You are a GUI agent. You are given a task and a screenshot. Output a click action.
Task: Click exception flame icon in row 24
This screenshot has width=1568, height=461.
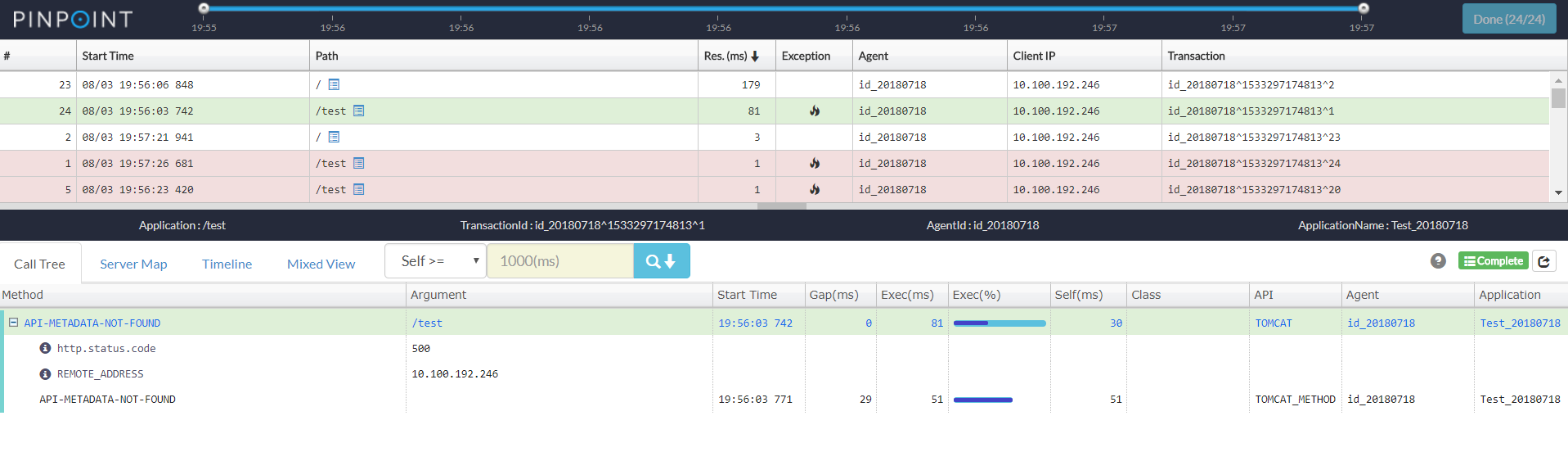[815, 111]
